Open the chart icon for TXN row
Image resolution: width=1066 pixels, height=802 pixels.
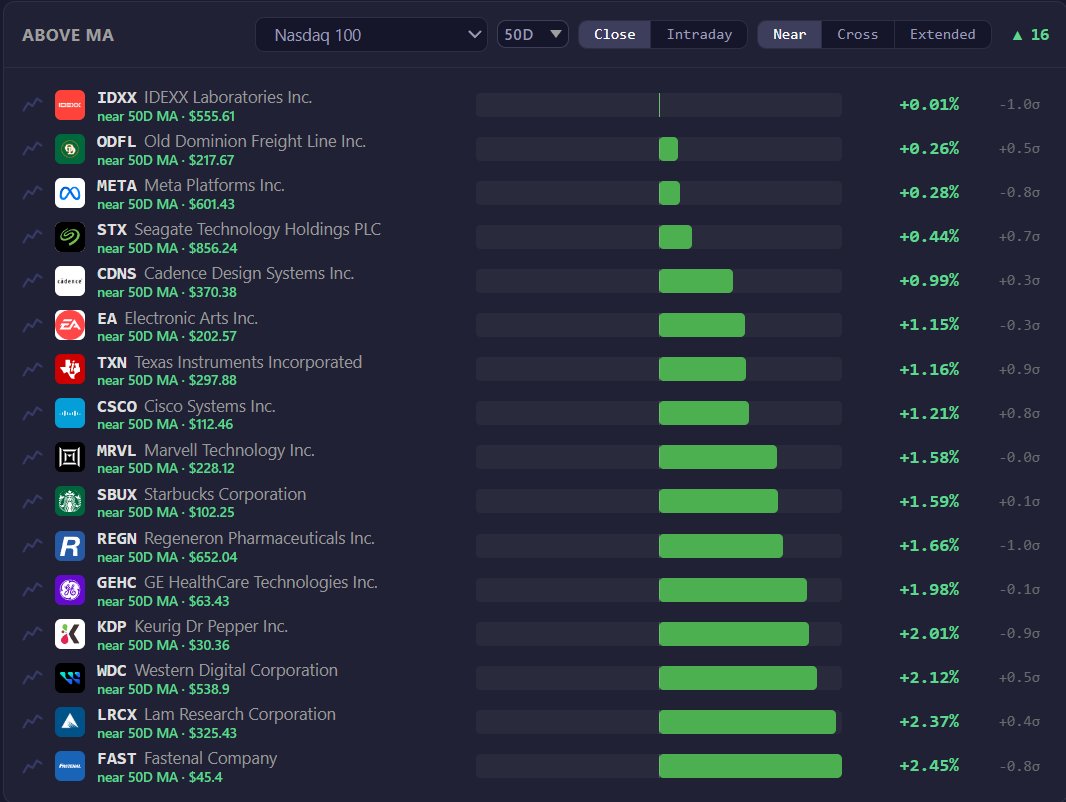pyautogui.click(x=32, y=370)
